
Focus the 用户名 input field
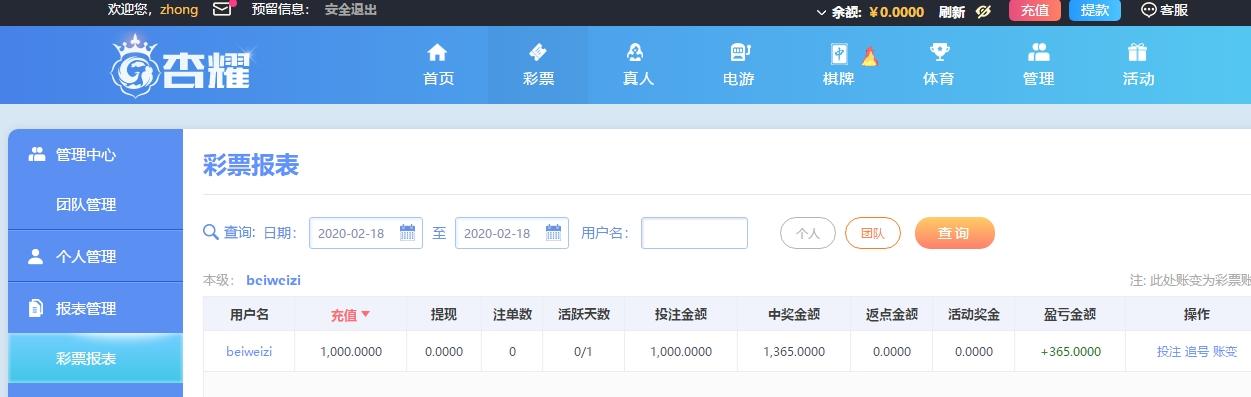point(694,233)
